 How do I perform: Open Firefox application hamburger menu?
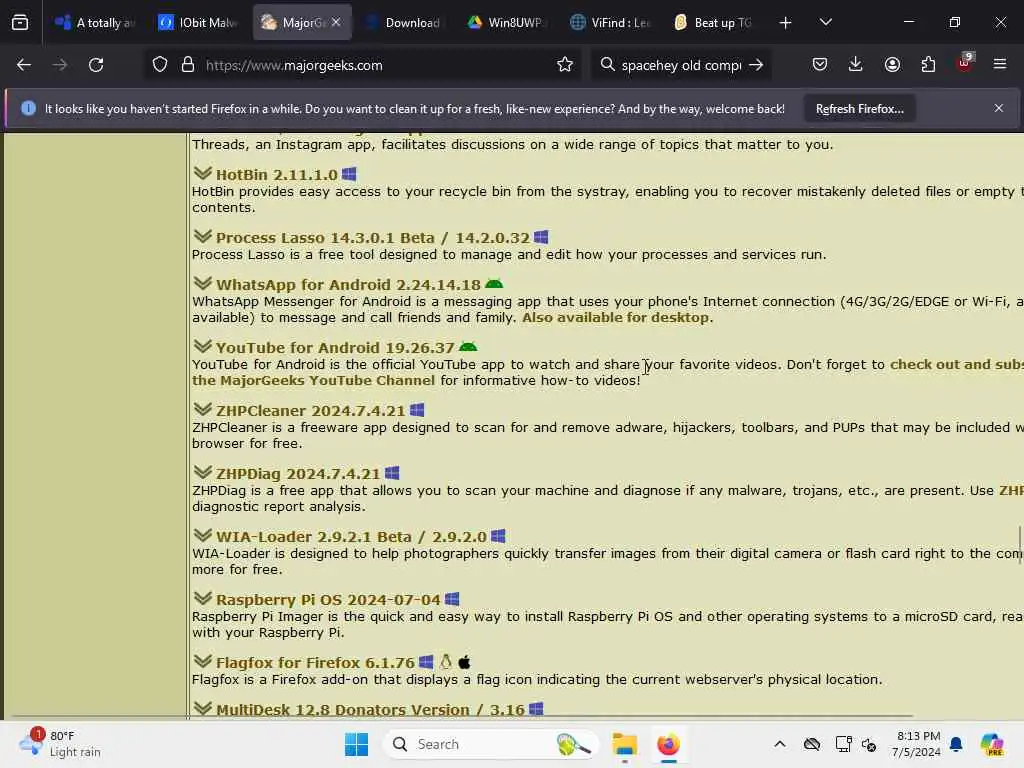tap(1000, 65)
